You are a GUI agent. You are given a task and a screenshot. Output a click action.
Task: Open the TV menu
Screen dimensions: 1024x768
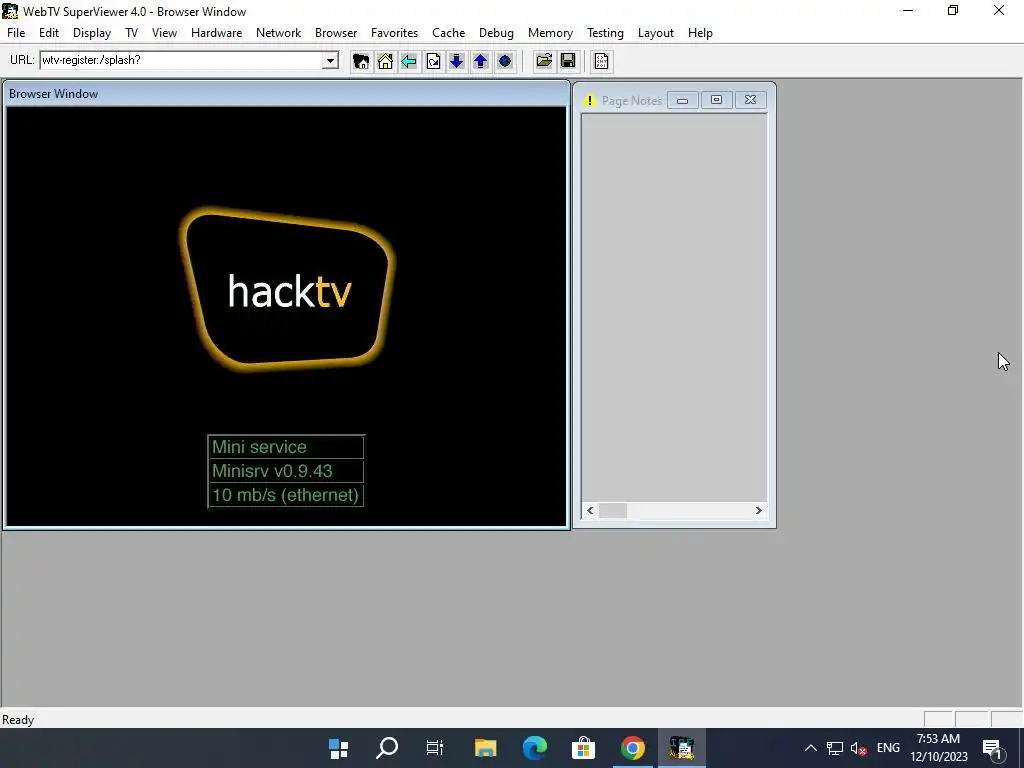click(131, 33)
